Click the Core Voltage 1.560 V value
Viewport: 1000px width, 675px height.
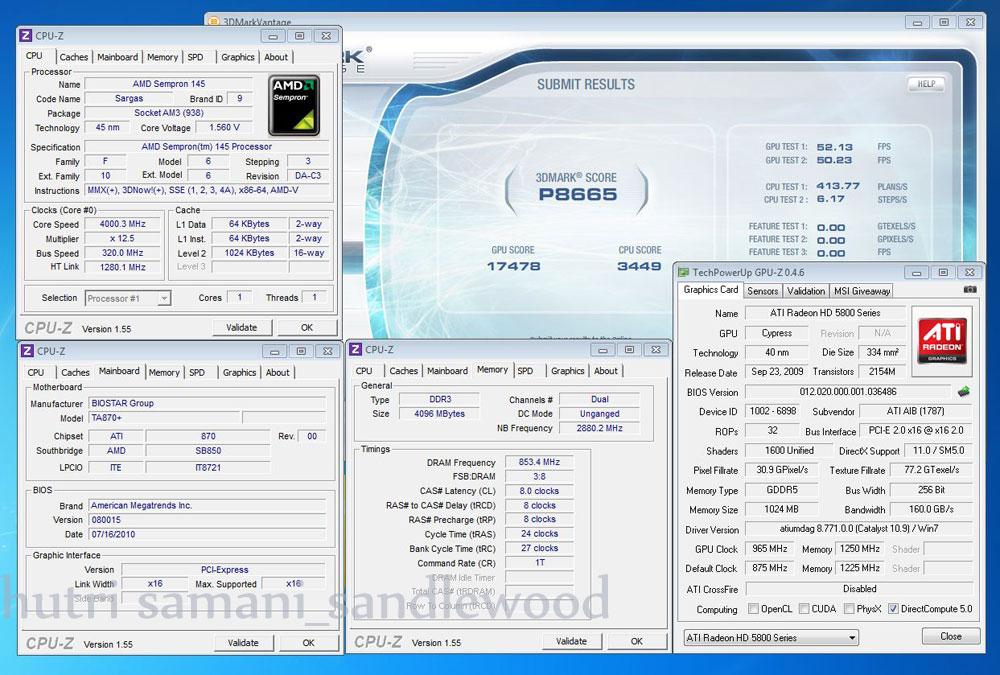[x=224, y=128]
